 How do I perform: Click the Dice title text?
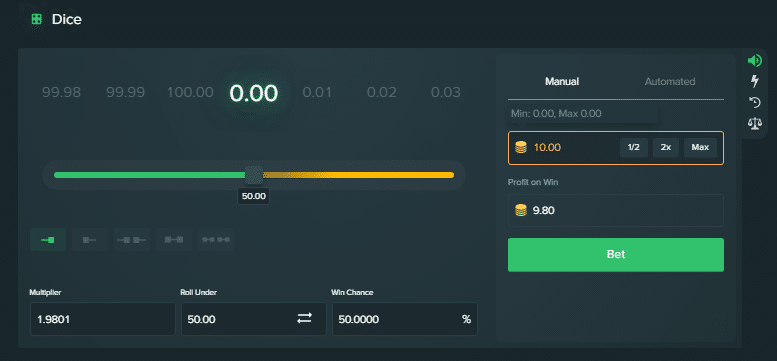coord(66,19)
